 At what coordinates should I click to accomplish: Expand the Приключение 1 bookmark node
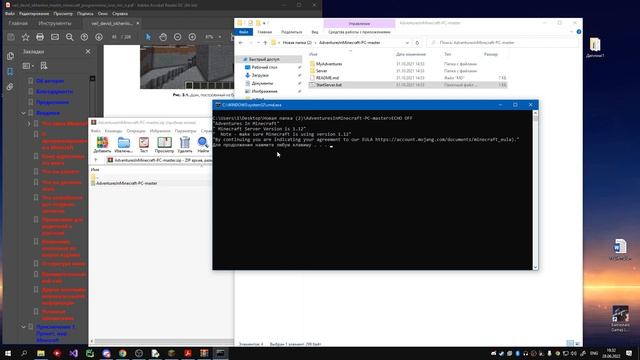click(x=23, y=327)
